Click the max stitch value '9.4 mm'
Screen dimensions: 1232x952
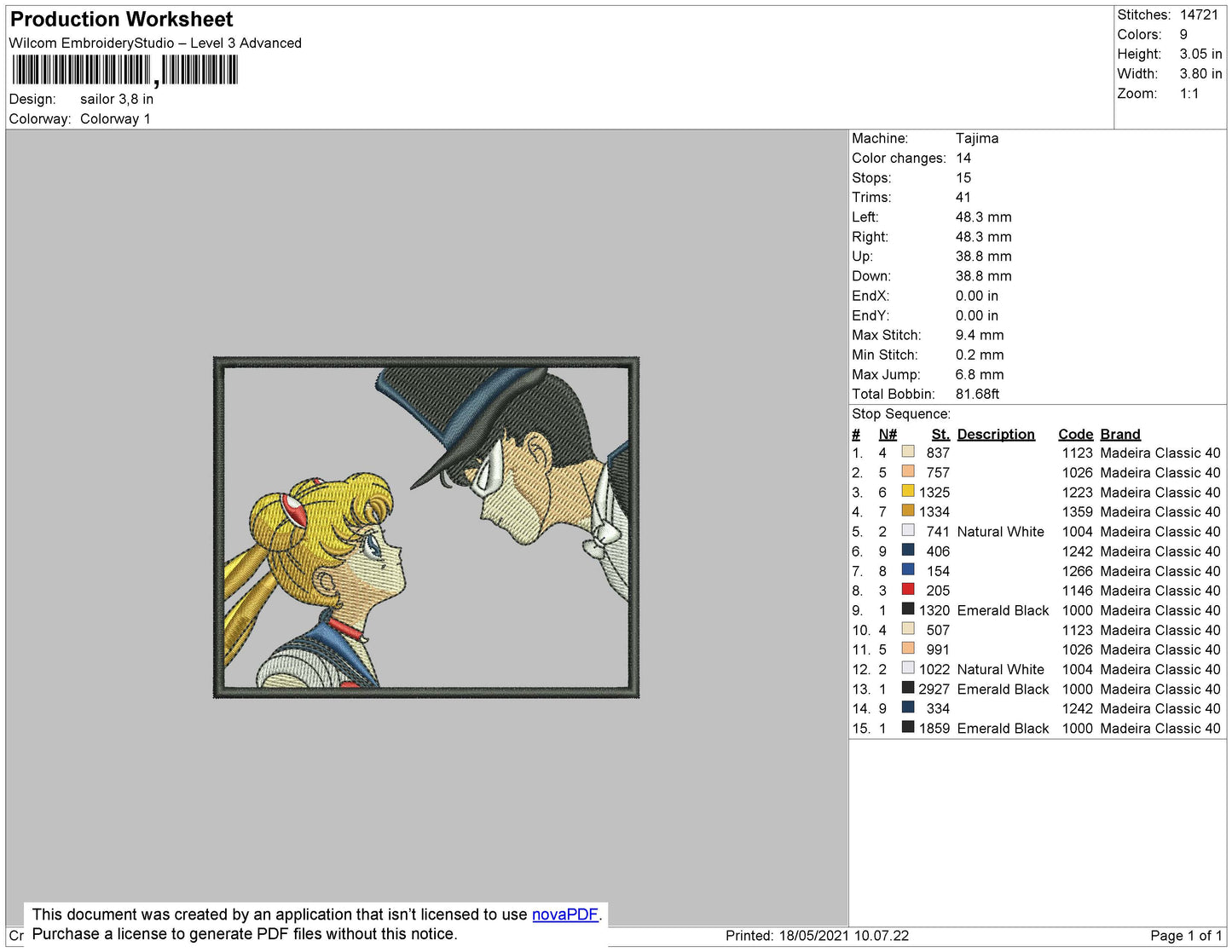click(x=980, y=336)
